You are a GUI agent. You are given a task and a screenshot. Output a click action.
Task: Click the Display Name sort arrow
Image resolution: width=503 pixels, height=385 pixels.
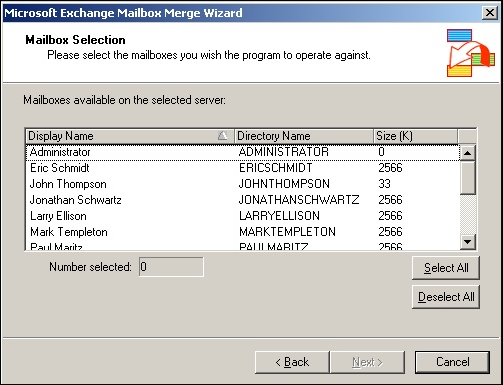(x=222, y=136)
